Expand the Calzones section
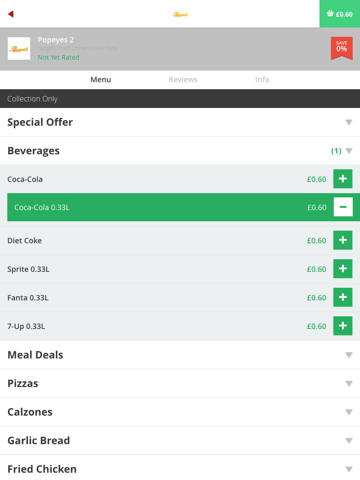The image size is (360, 480). click(x=180, y=412)
